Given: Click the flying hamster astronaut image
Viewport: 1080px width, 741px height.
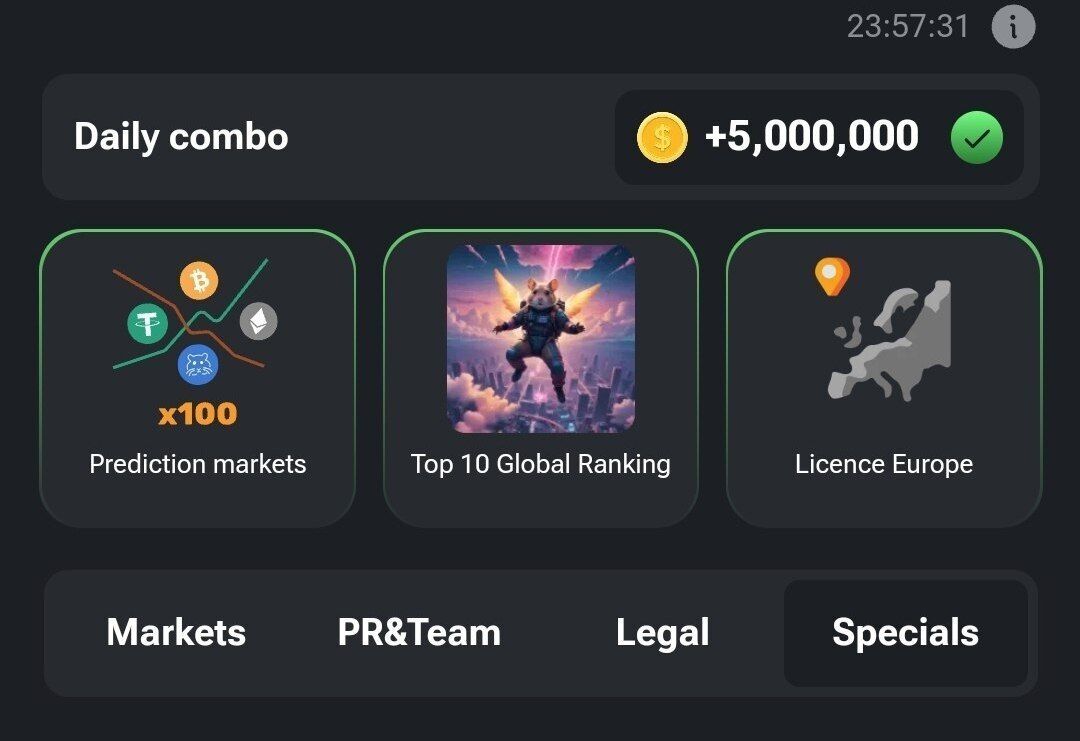Looking at the screenshot, I should point(540,338).
